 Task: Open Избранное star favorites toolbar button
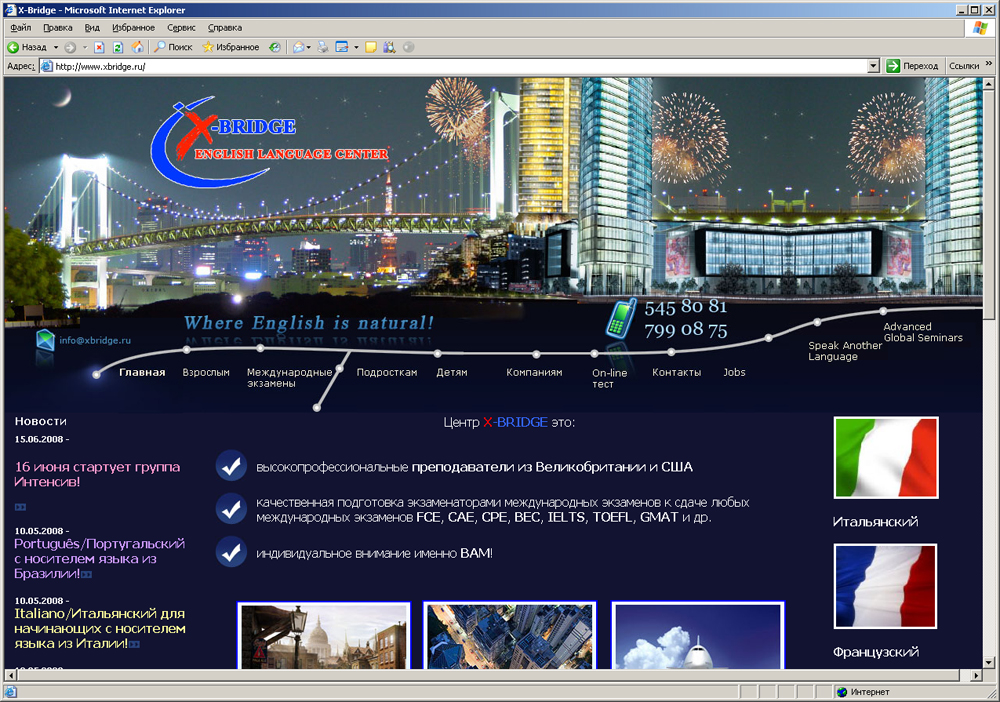[231, 47]
